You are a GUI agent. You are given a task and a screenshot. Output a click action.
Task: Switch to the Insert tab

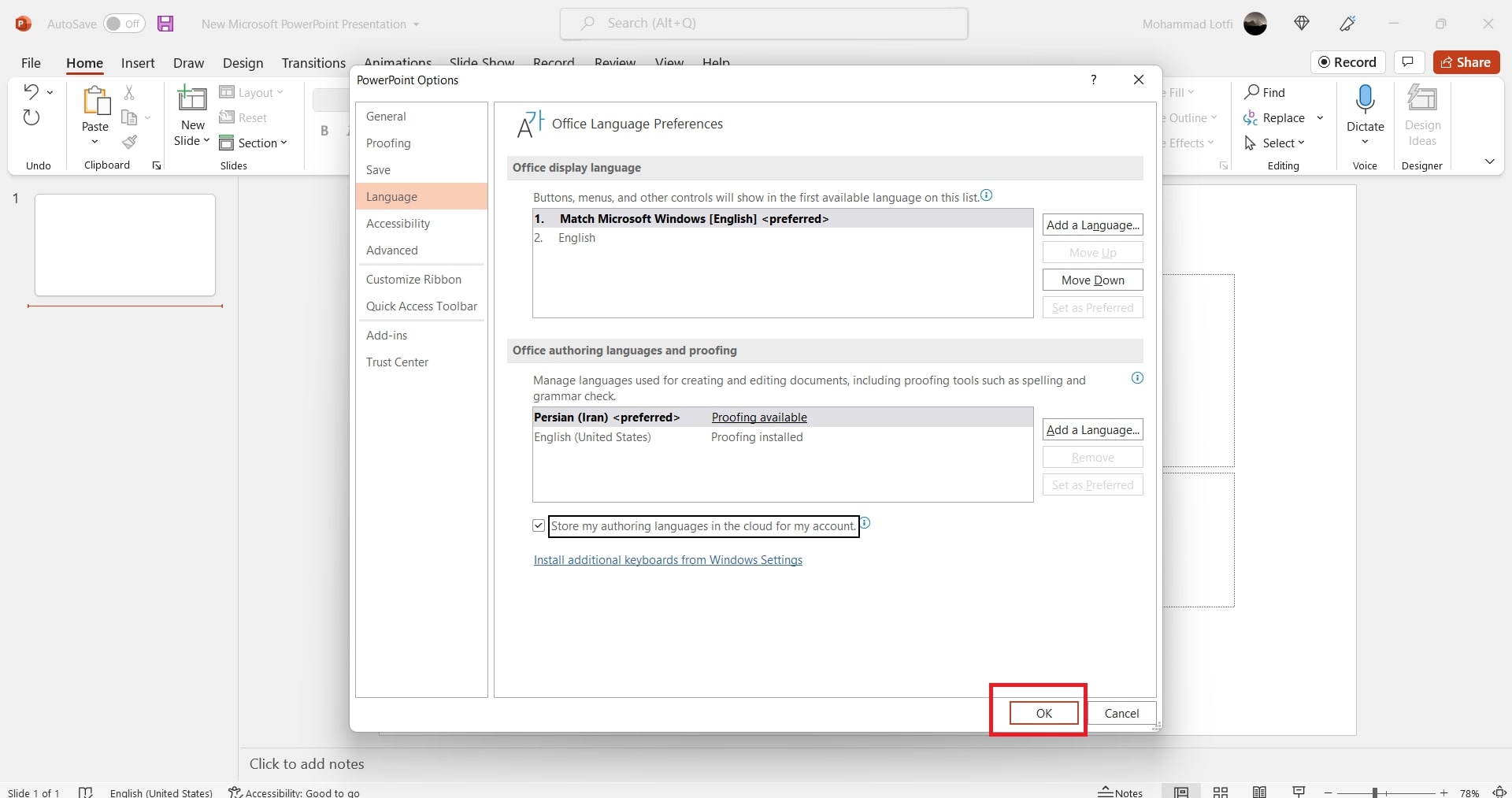pyautogui.click(x=138, y=63)
